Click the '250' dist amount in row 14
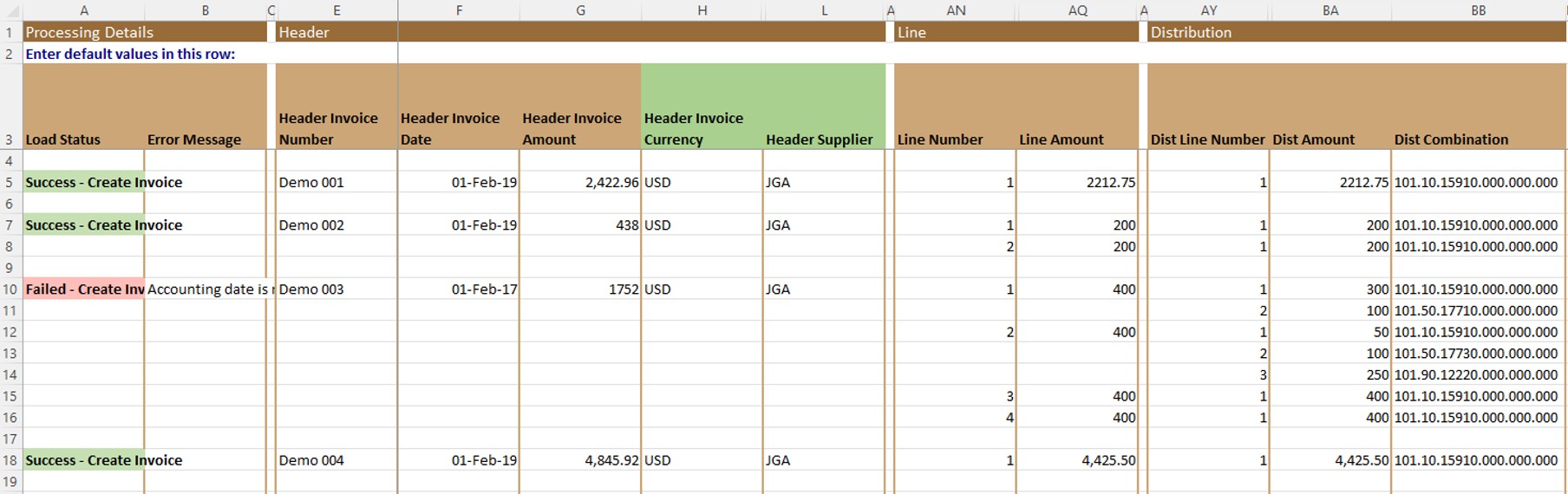Viewport: 1568px width, 494px height. click(1330, 374)
